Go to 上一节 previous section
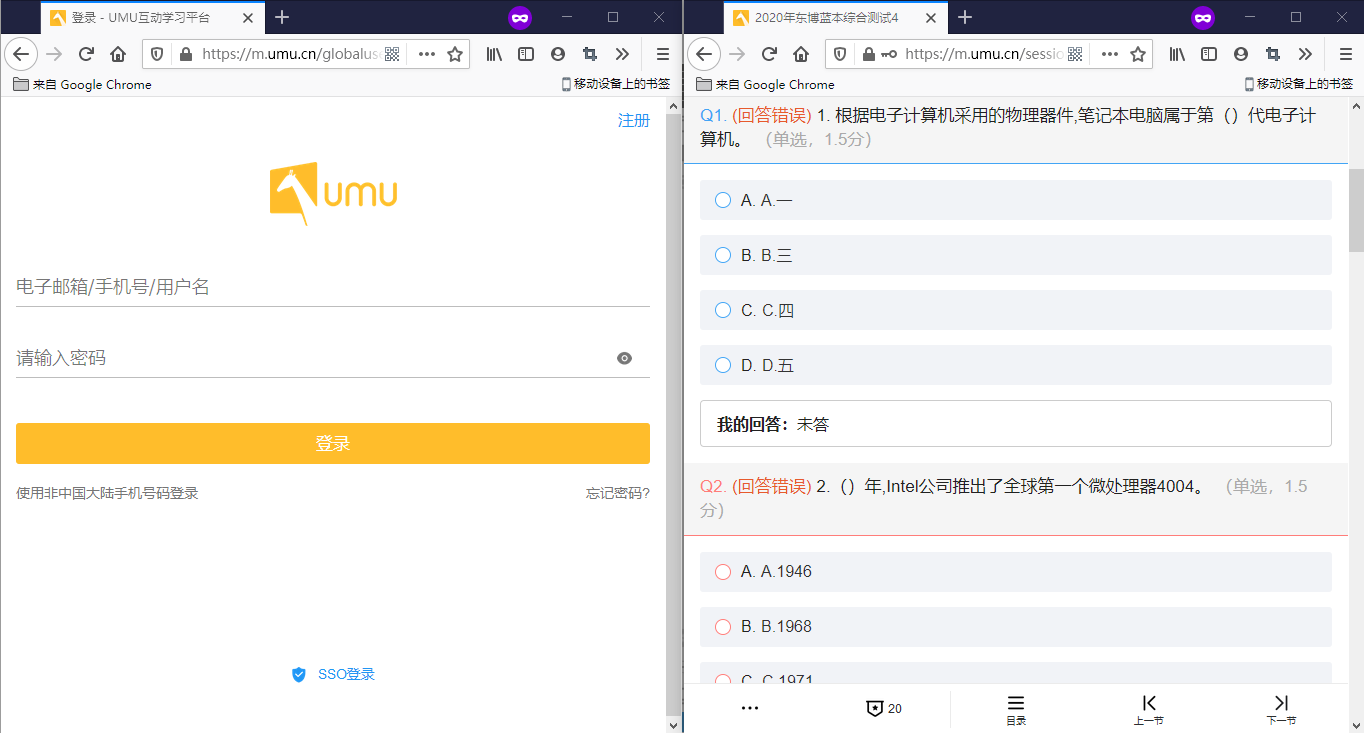This screenshot has width=1364, height=733. point(1148,710)
